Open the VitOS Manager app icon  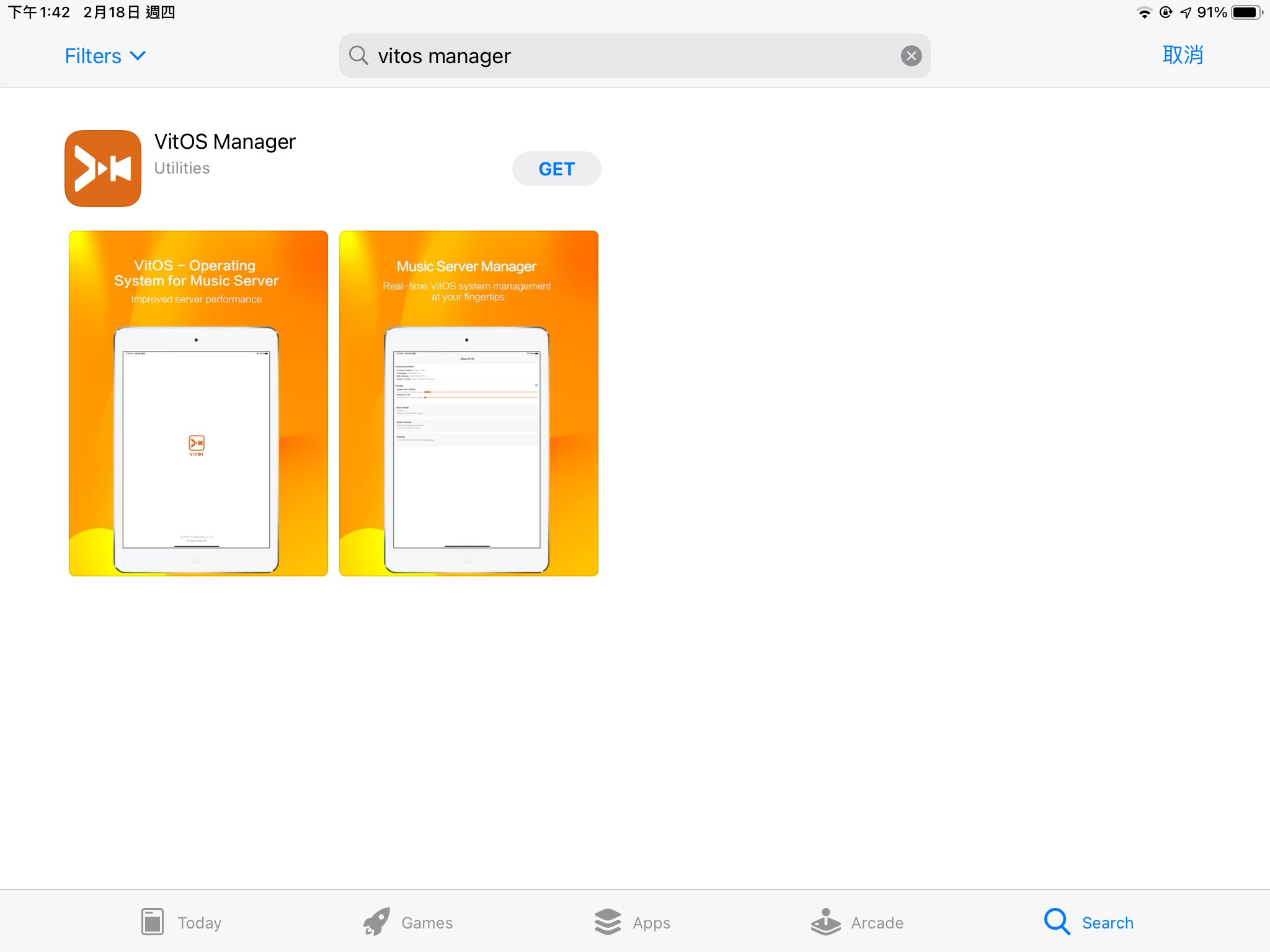coord(103,169)
